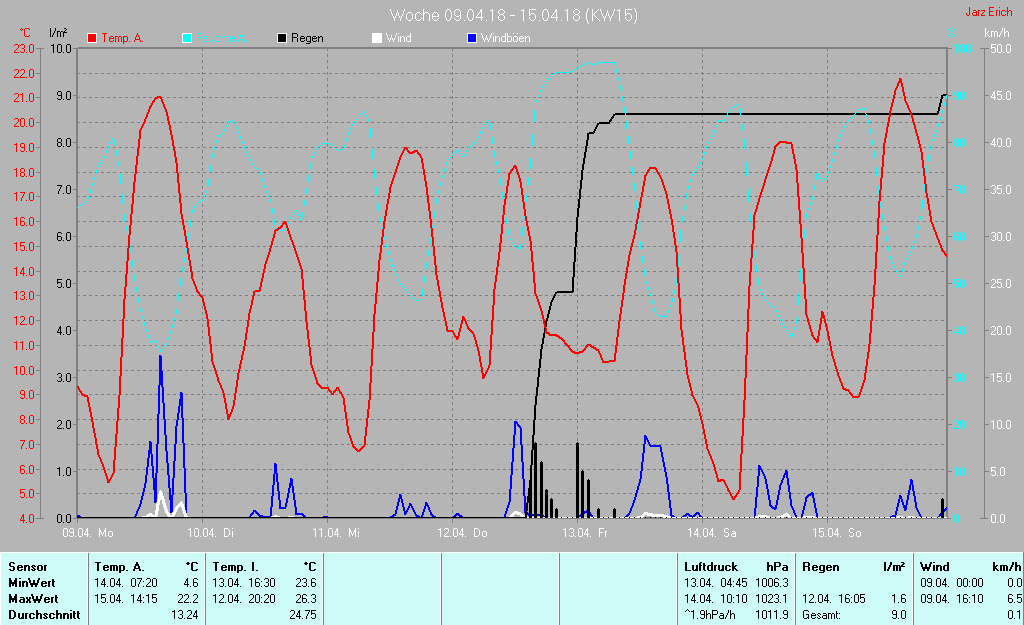Click the '13.24' average temperature value
This screenshot has width=1024, height=625.
click(x=185, y=615)
